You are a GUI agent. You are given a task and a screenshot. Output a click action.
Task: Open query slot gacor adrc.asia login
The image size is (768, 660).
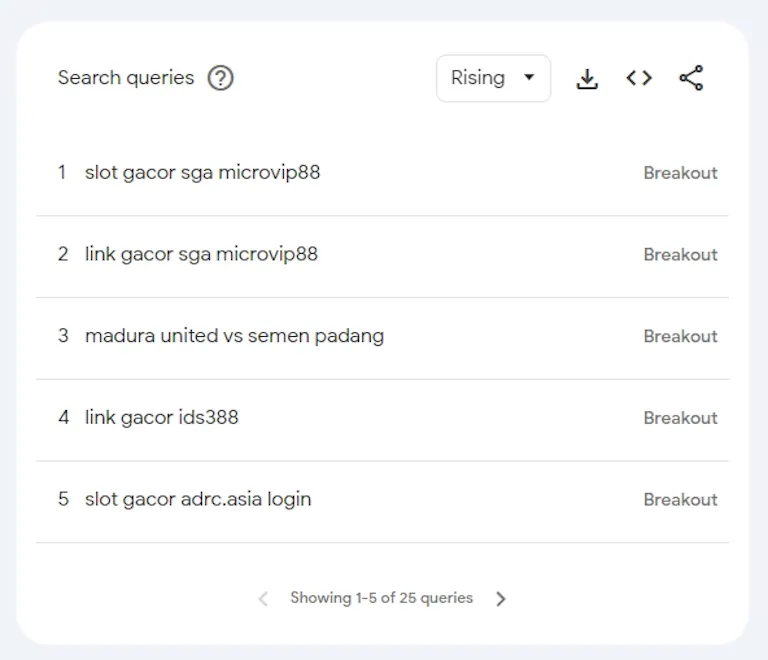(198, 499)
